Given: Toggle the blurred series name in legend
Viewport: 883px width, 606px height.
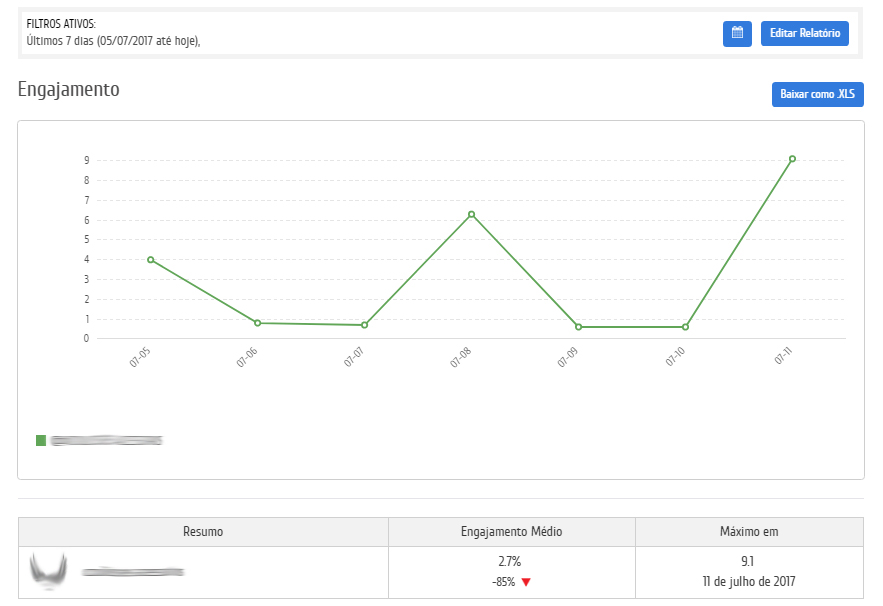Looking at the screenshot, I should click(x=106, y=440).
